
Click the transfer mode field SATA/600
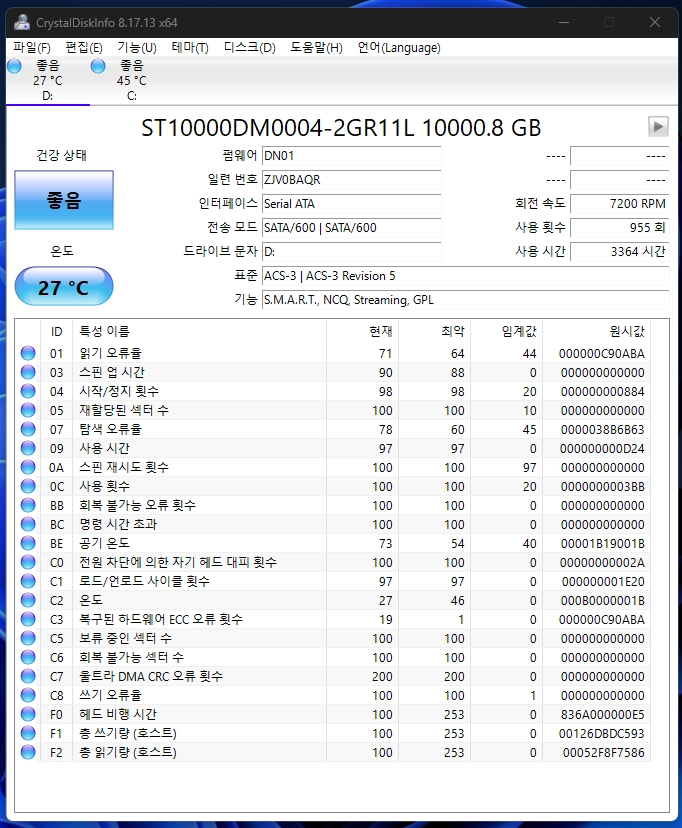point(352,228)
